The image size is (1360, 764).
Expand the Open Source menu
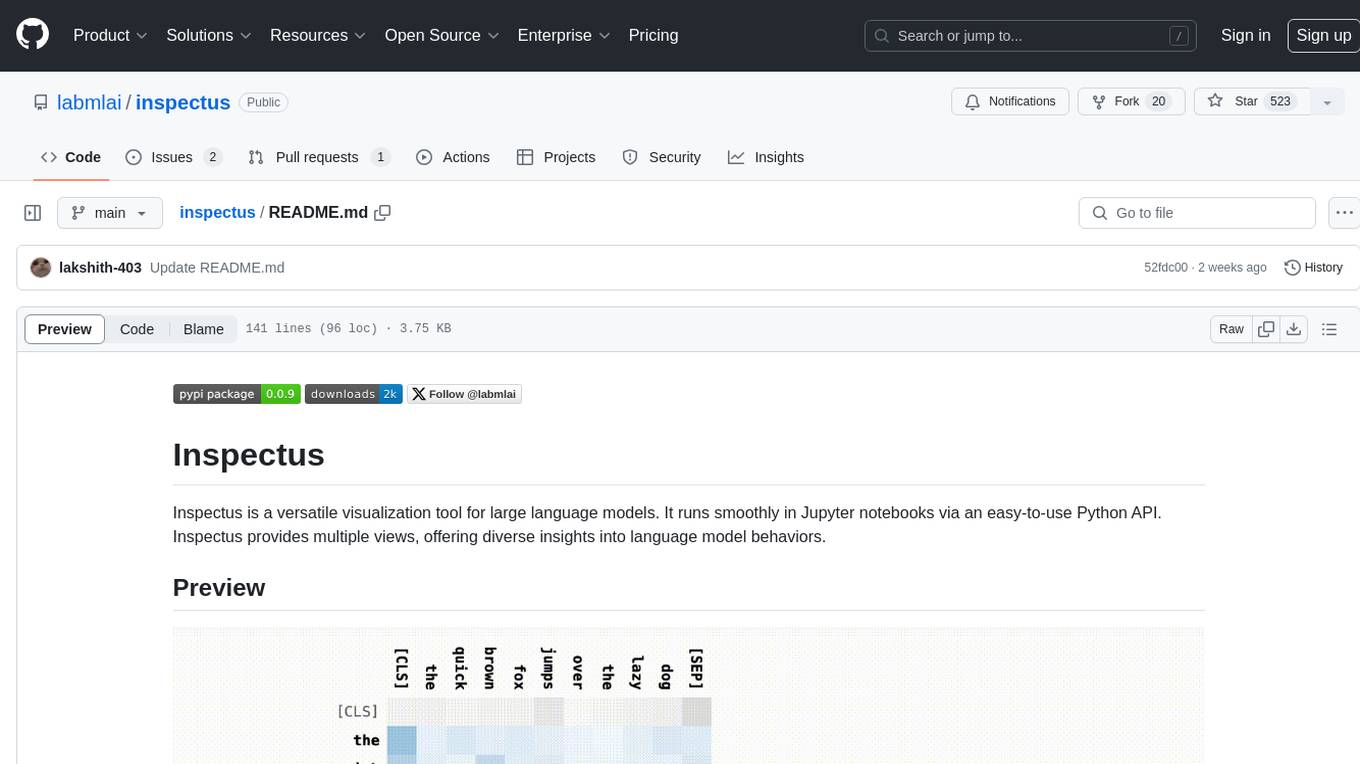point(442,35)
